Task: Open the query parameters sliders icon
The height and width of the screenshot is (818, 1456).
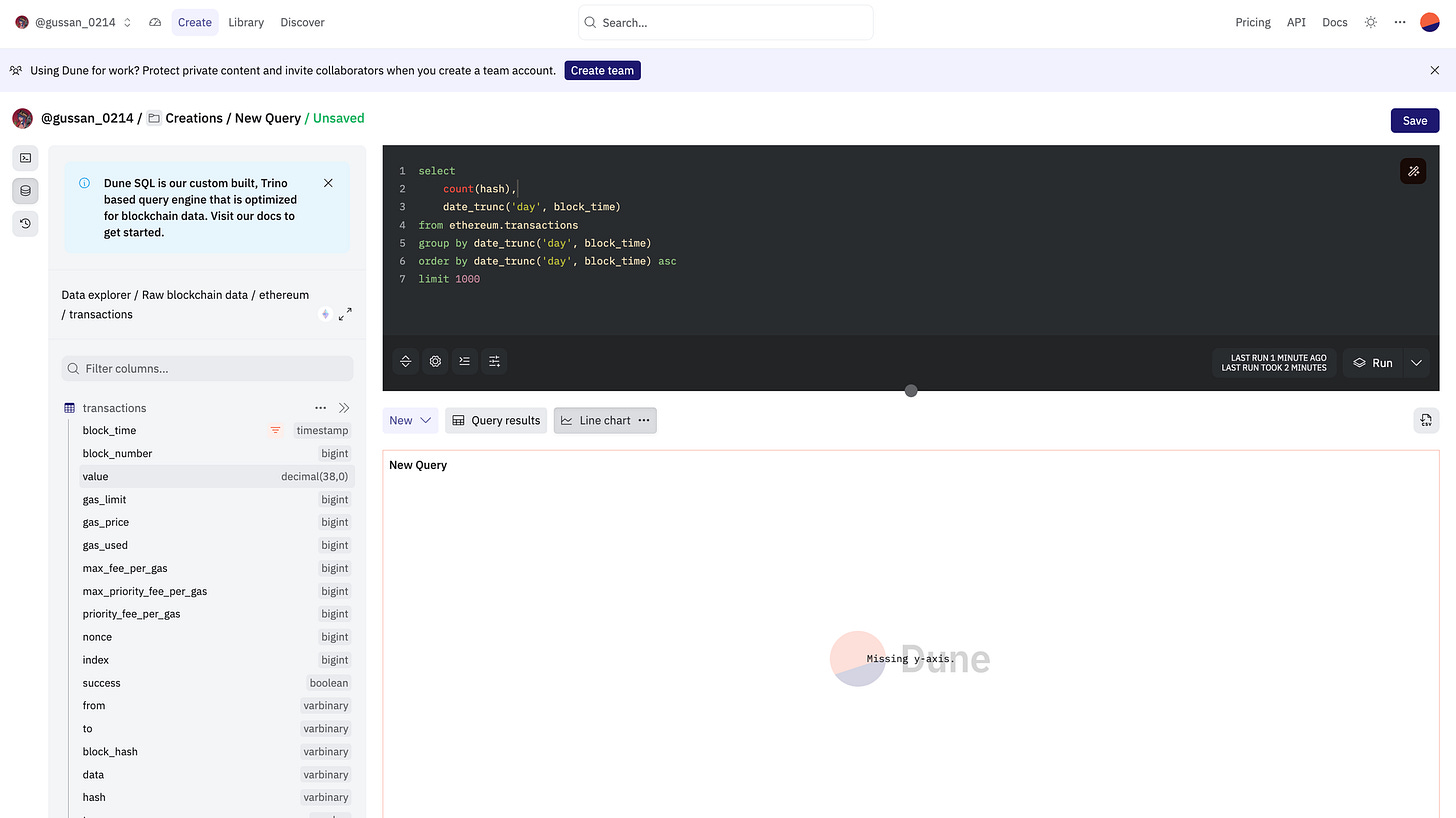Action: (x=494, y=362)
